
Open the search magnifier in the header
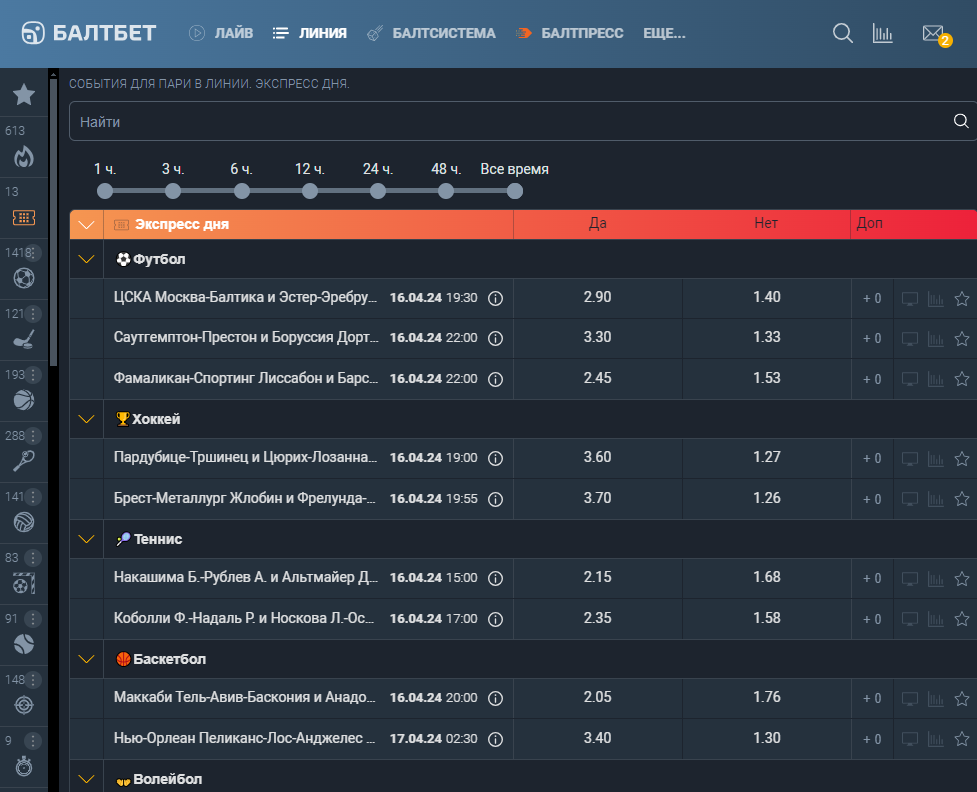pos(842,33)
